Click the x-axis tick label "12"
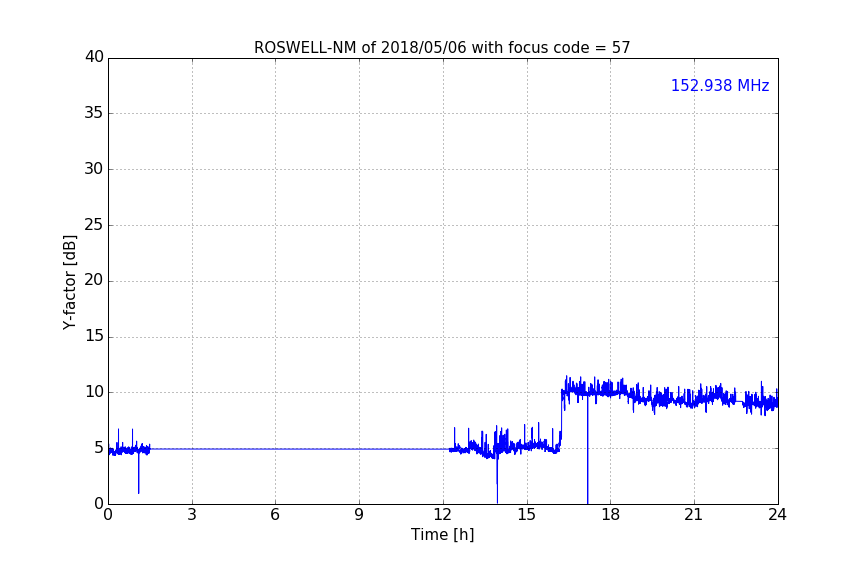The height and width of the screenshot is (576, 864). click(443, 515)
